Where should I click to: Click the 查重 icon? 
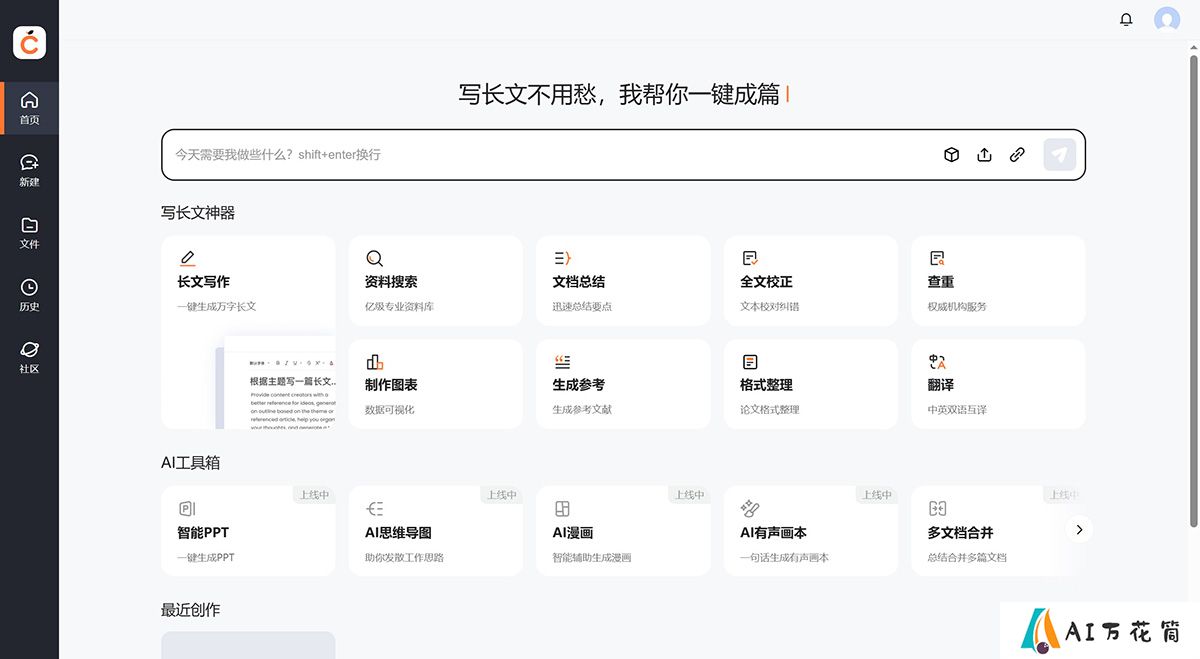point(937,258)
